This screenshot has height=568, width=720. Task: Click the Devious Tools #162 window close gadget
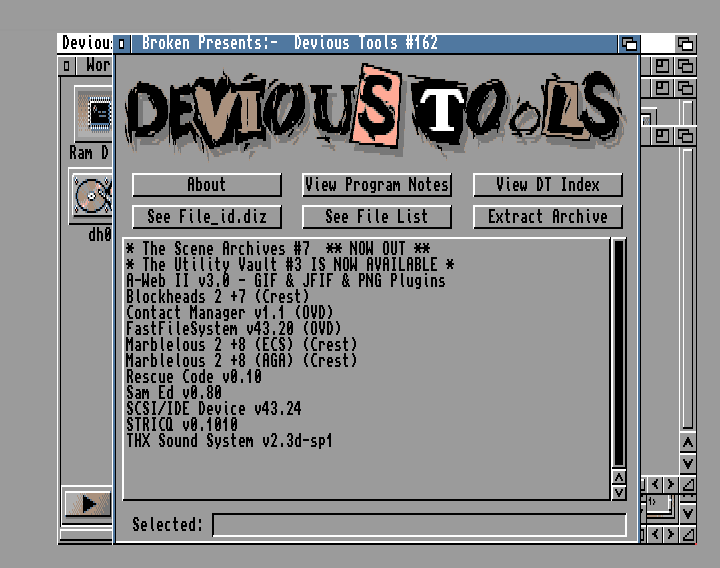coord(122,43)
